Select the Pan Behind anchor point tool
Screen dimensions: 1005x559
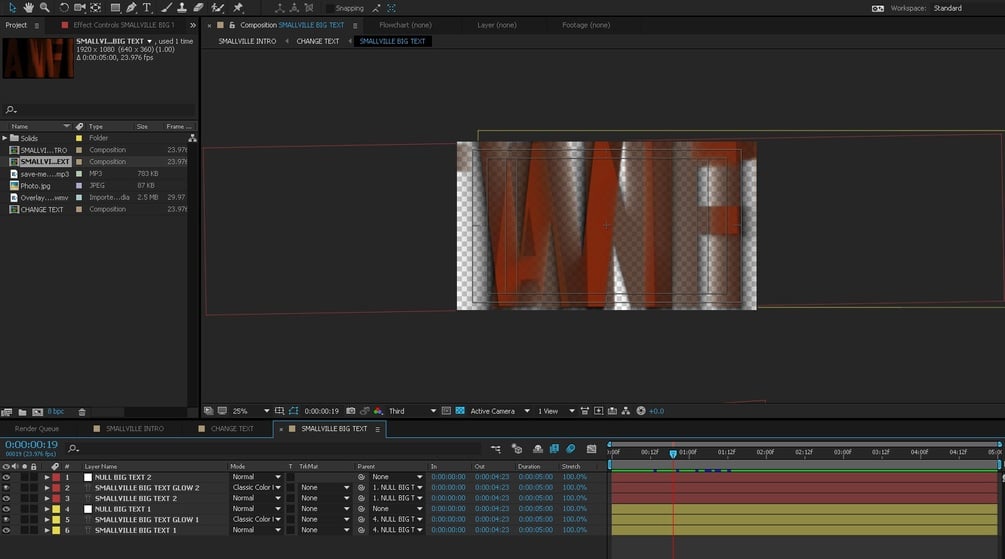click(96, 8)
